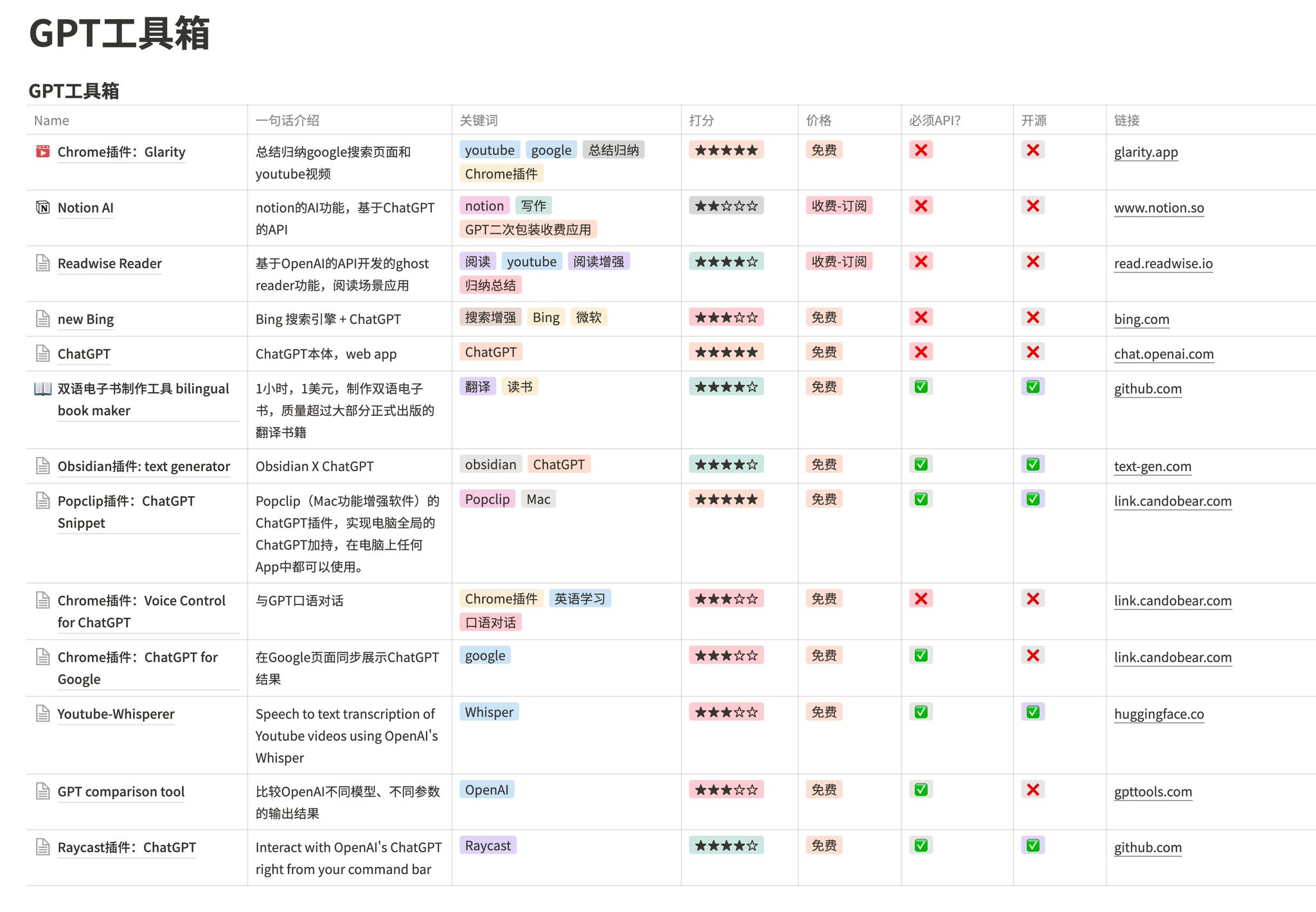Viewport: 1316px width, 912px height.
Task: Toggle the 开源 checkmark for Popclip插件 ChatGPT Snippet
Action: click(x=1033, y=498)
